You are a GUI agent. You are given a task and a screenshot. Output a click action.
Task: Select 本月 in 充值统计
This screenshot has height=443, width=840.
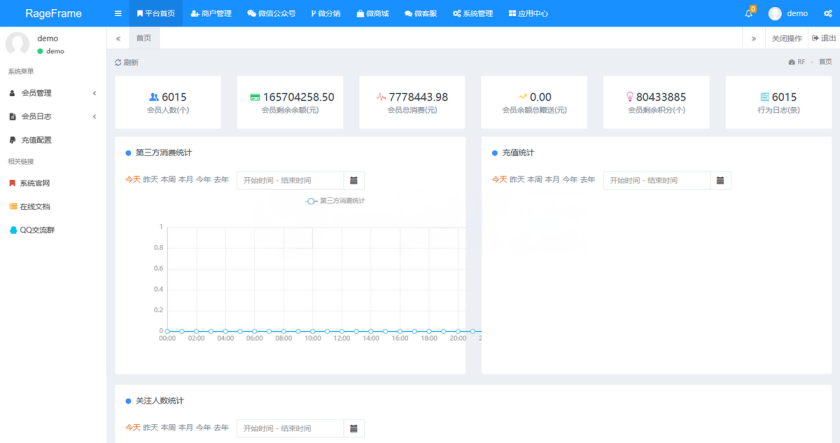coord(552,179)
